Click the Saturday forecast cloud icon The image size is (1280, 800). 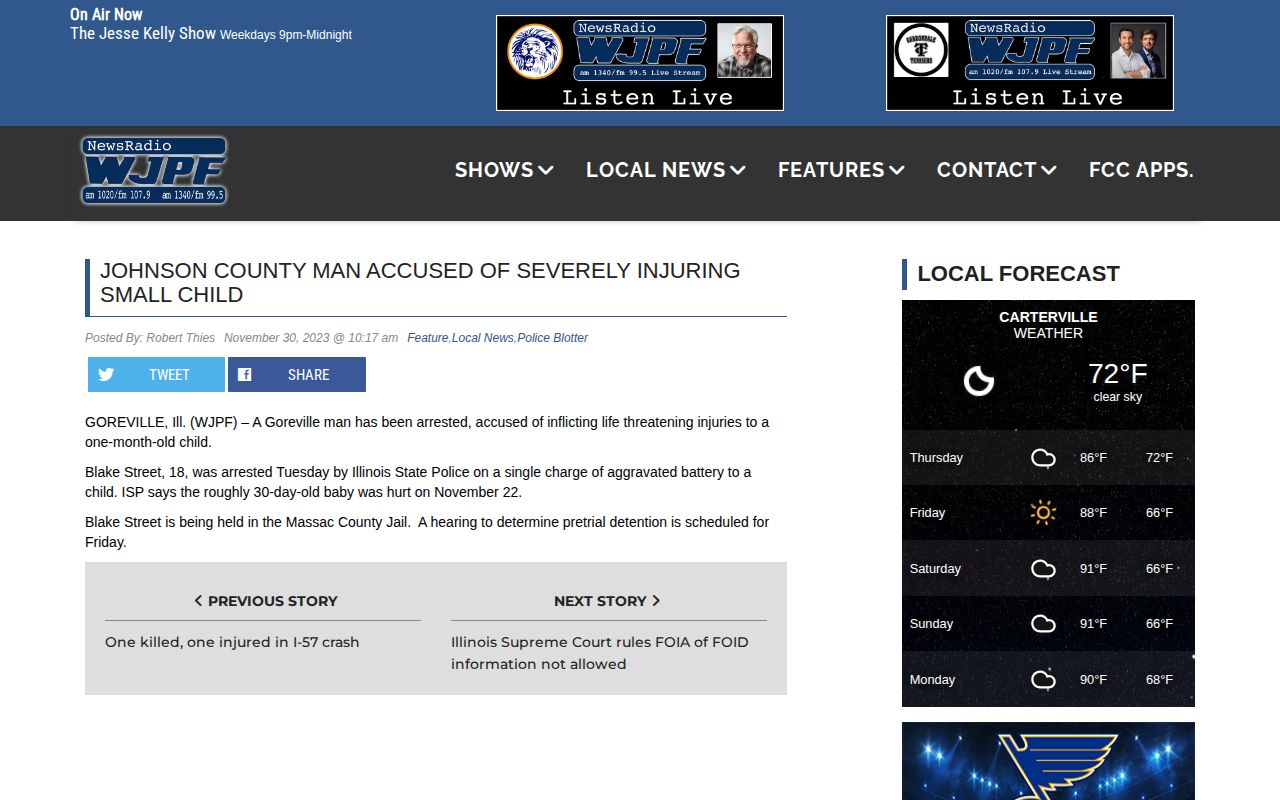click(x=1043, y=569)
